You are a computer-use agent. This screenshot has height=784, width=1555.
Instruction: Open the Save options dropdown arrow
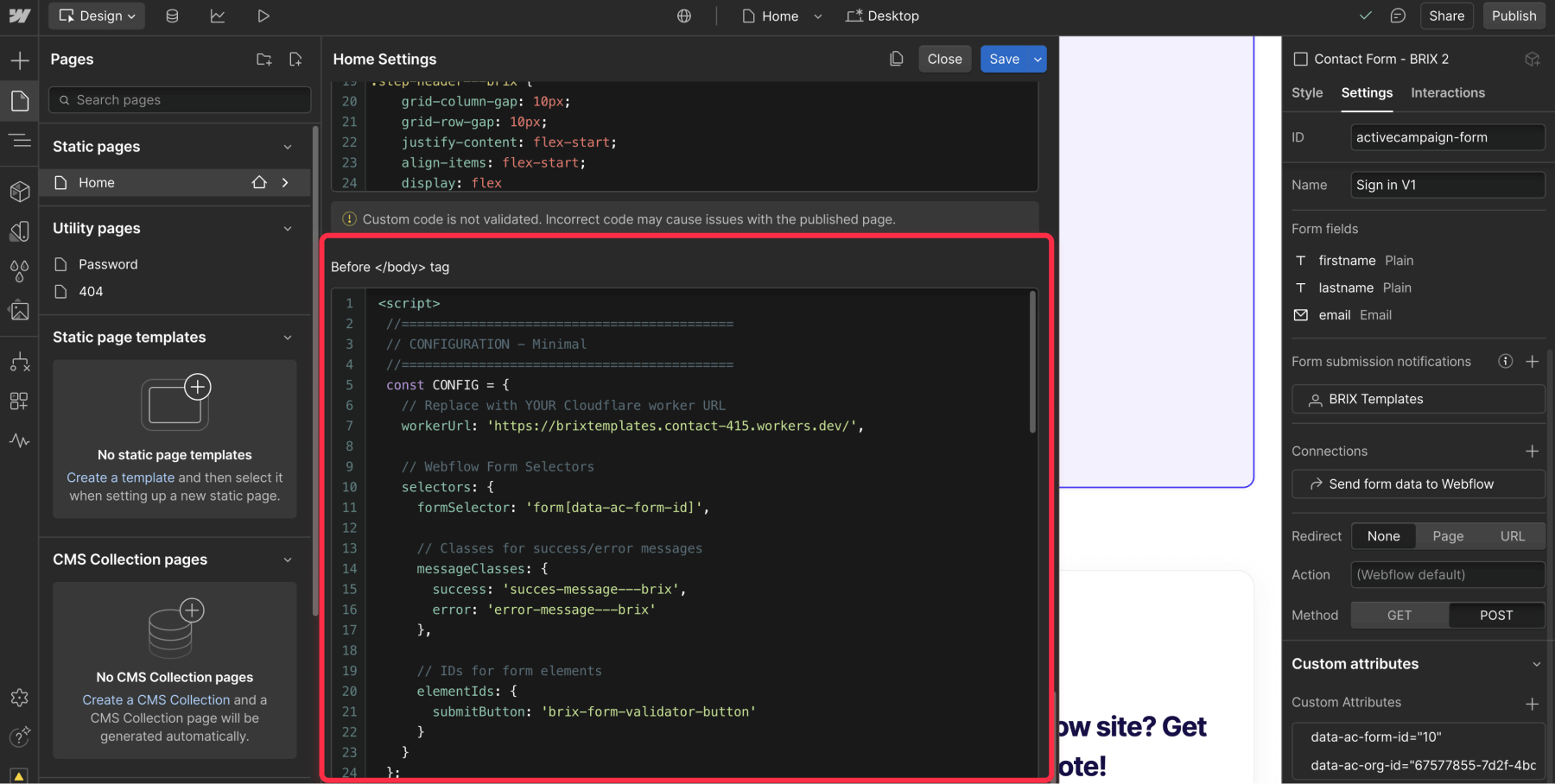coord(1038,59)
